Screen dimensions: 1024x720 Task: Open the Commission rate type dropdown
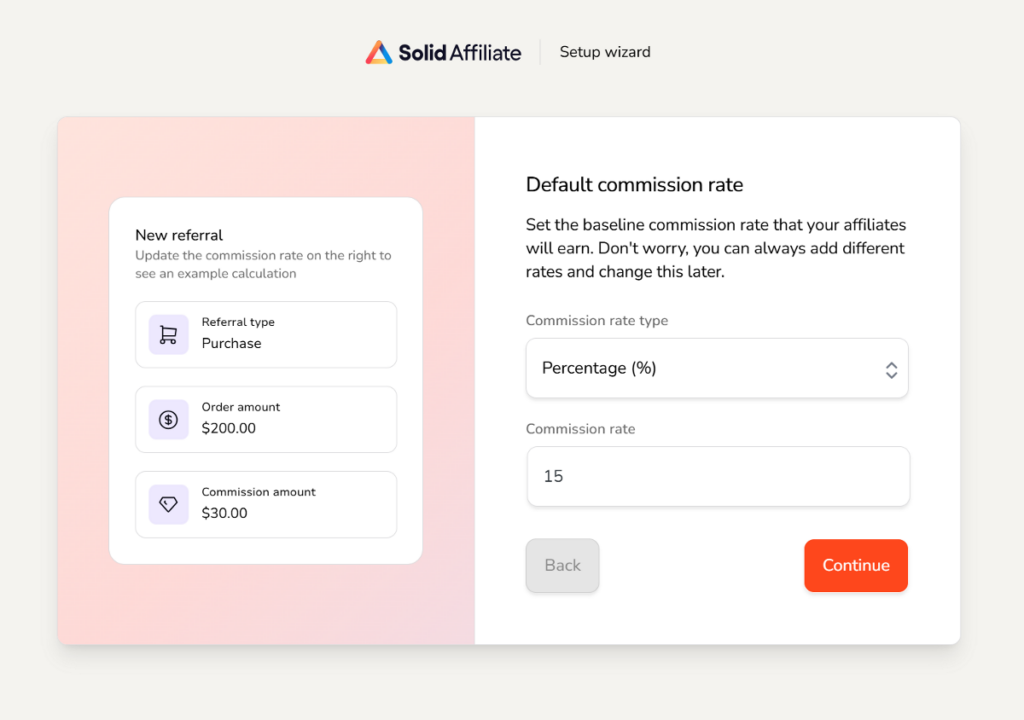click(717, 368)
